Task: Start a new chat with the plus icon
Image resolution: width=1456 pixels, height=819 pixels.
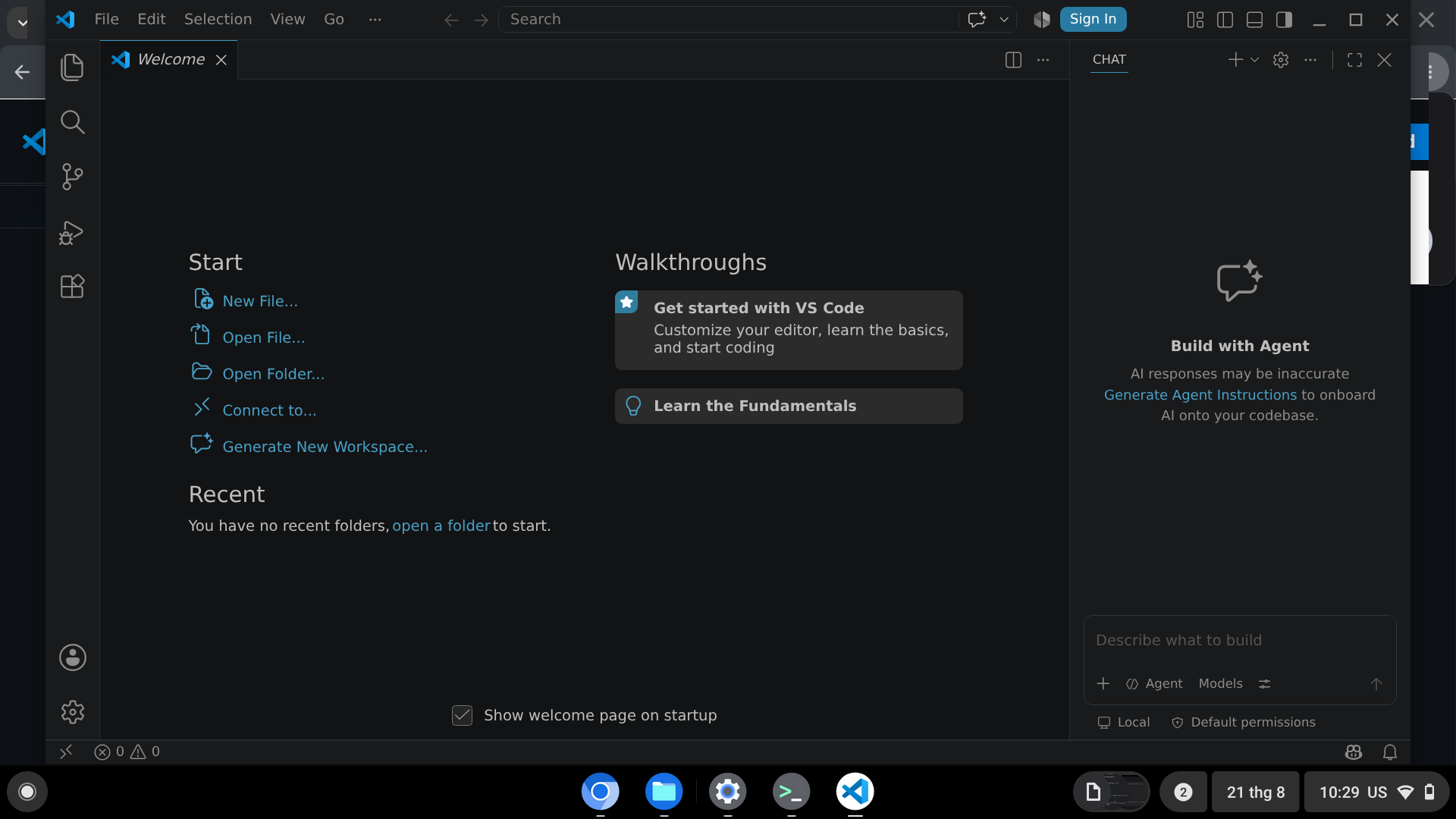Action: pos(1235,60)
